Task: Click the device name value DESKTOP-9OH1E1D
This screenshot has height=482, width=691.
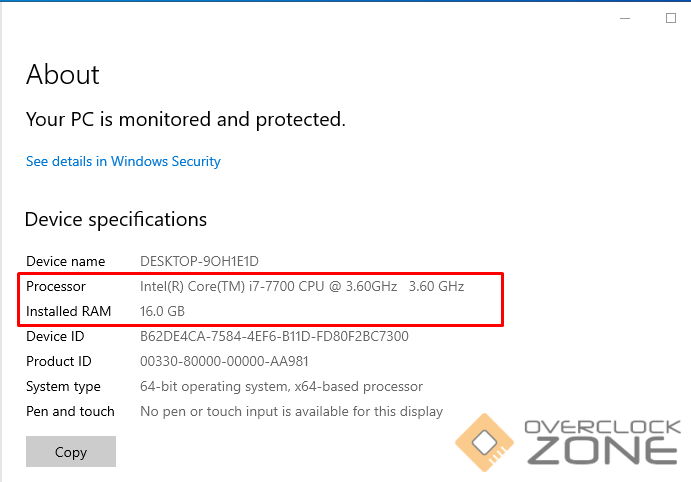Action: click(199, 261)
